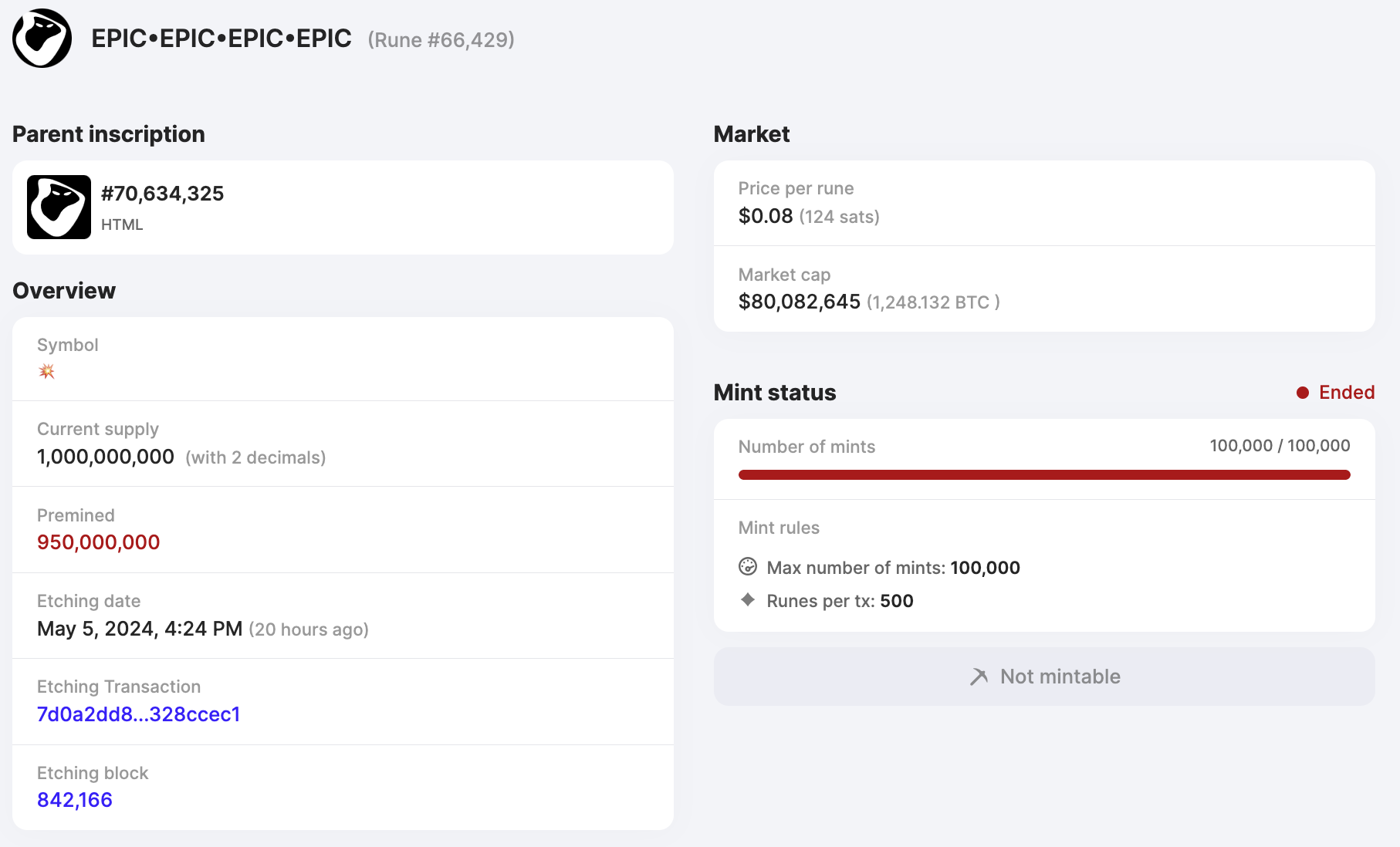Open parent inscription #70,634,325
This screenshot has height=847, width=1400.
pos(162,194)
